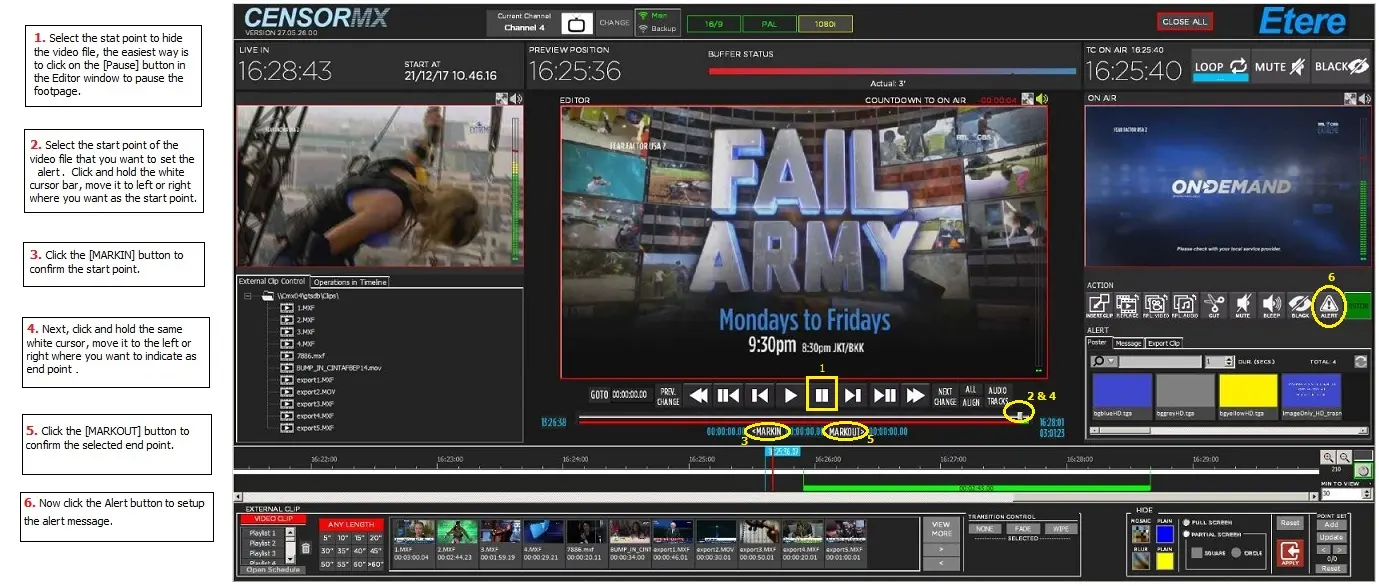Switch to the Message tab
The image size is (1379, 586).
tap(1127, 343)
